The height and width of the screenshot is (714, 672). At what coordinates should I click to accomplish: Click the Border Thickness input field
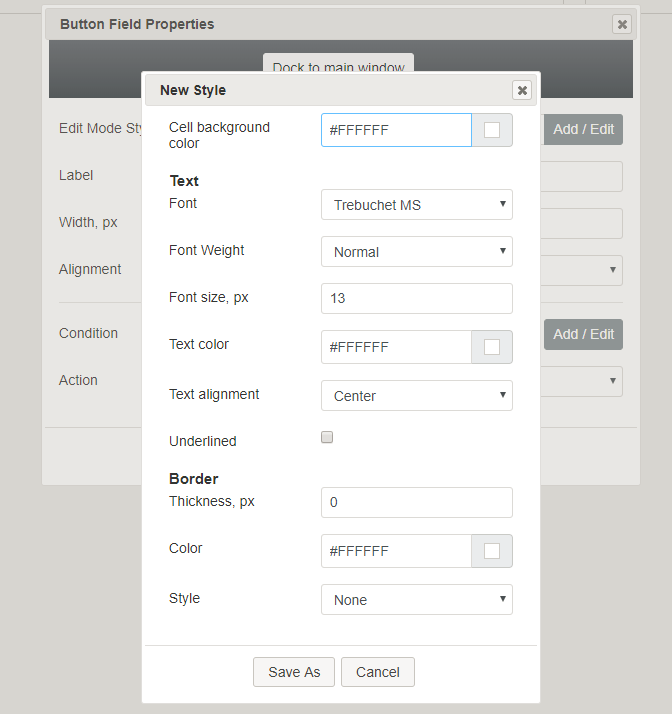(x=416, y=502)
